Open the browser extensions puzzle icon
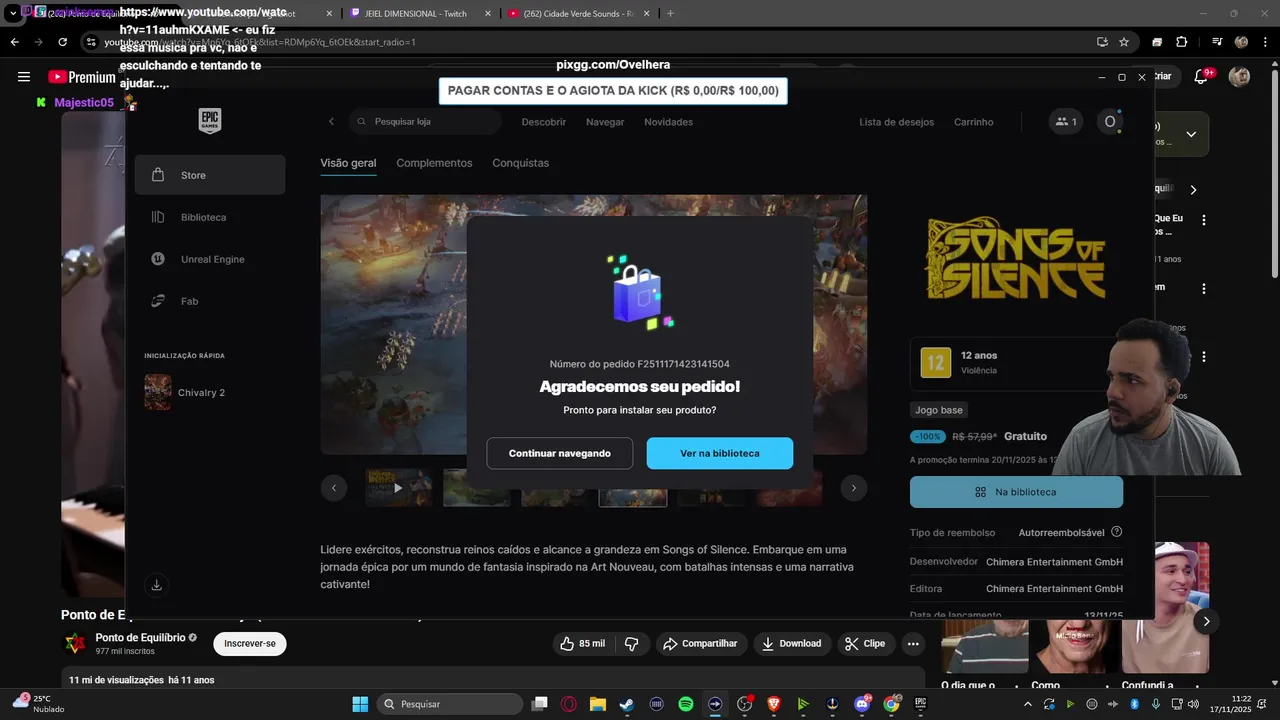Viewport: 1280px width, 720px height. coord(1181,42)
